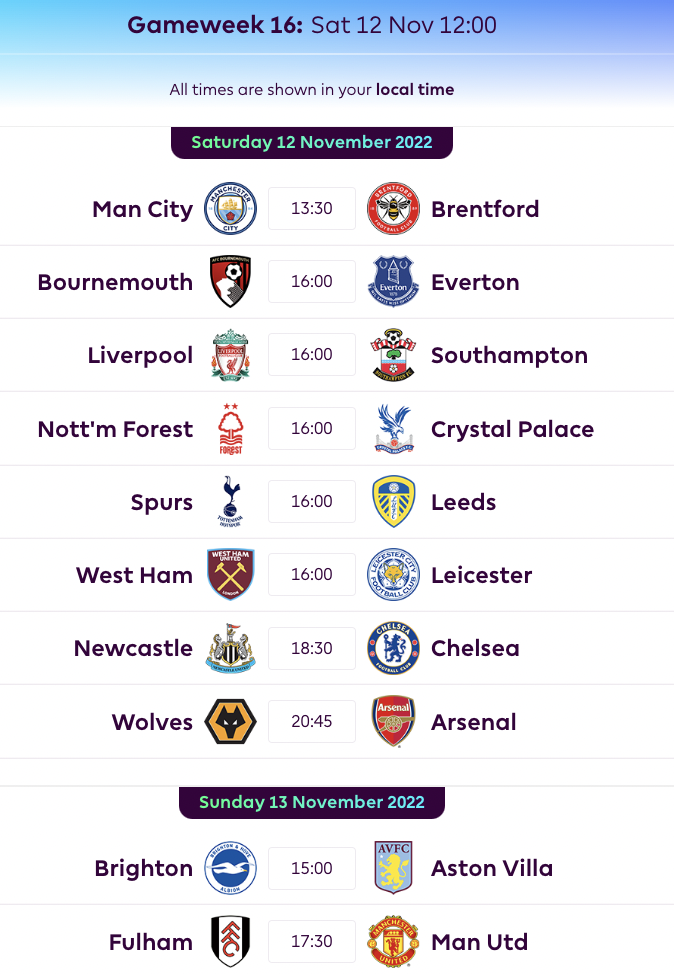674x974 pixels.
Task: Open the Bournemouth team page link
Action: (x=115, y=281)
